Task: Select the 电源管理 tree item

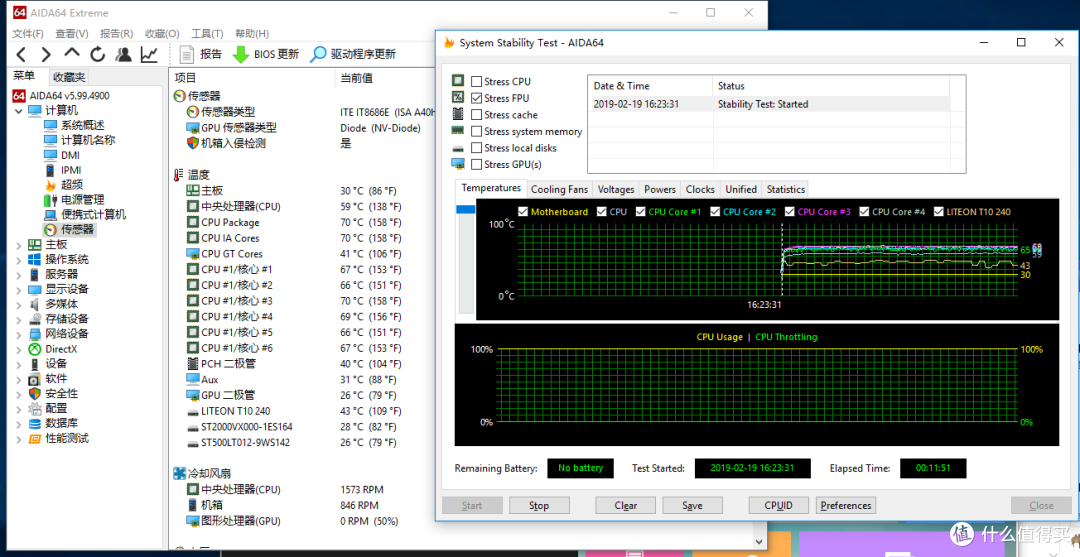Action: (74, 200)
